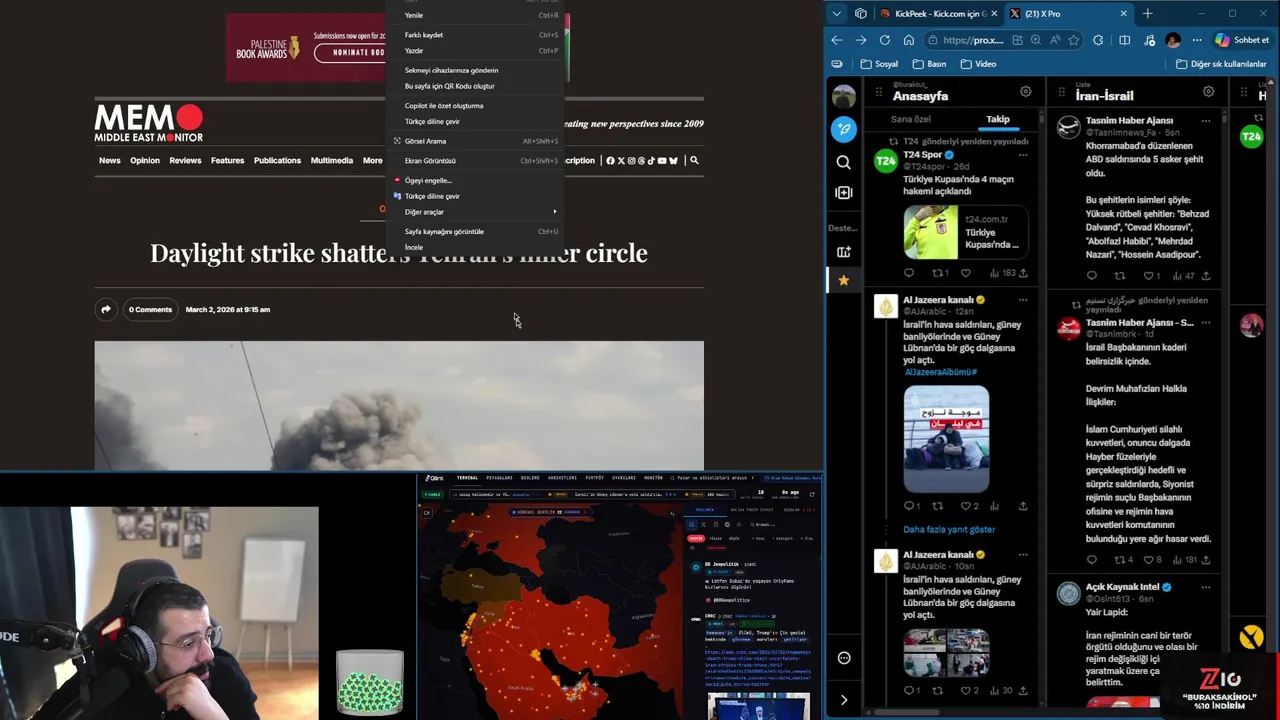This screenshot has height=720, width=1280.
Task: Reload the X Pro page in Edge
Action: (x=884, y=40)
